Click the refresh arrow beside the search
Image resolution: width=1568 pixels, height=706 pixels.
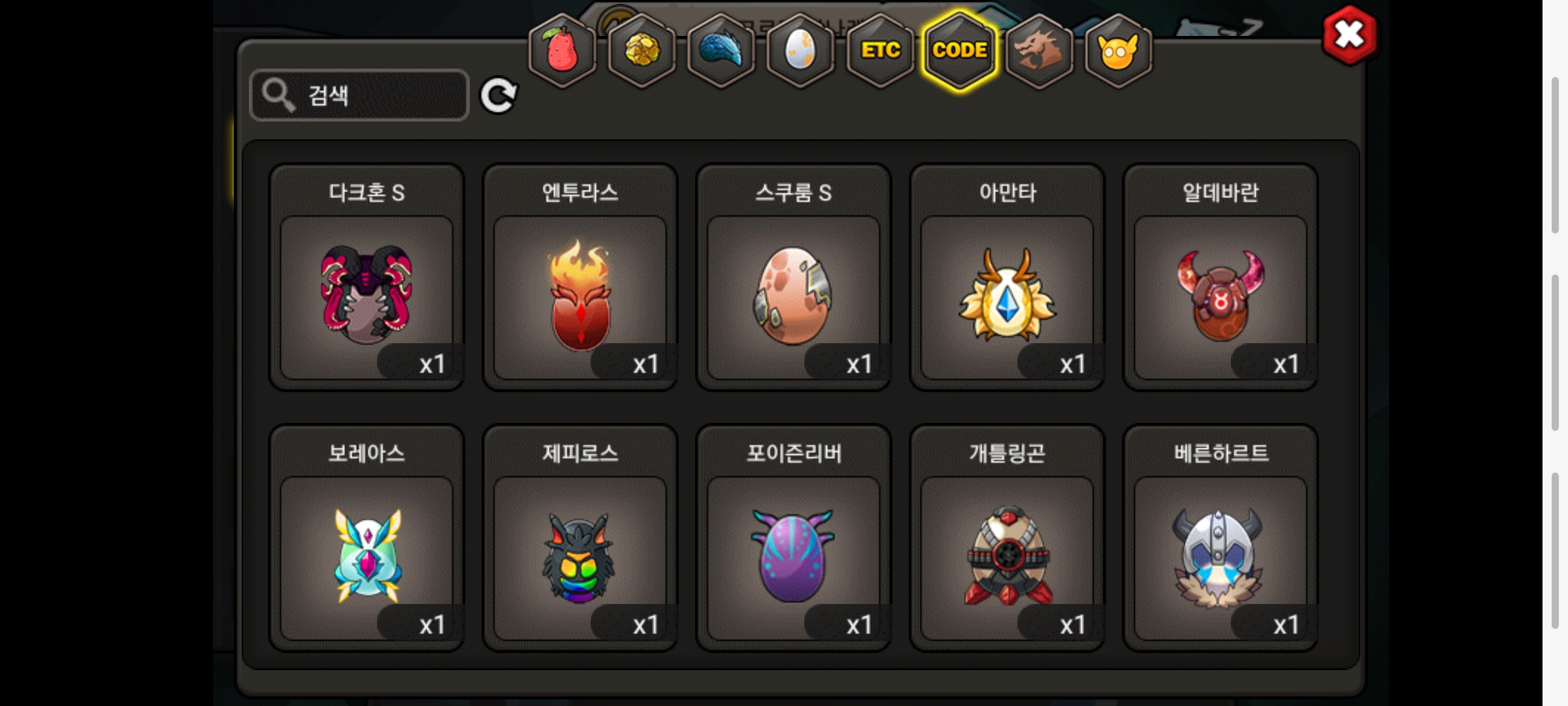coord(498,96)
